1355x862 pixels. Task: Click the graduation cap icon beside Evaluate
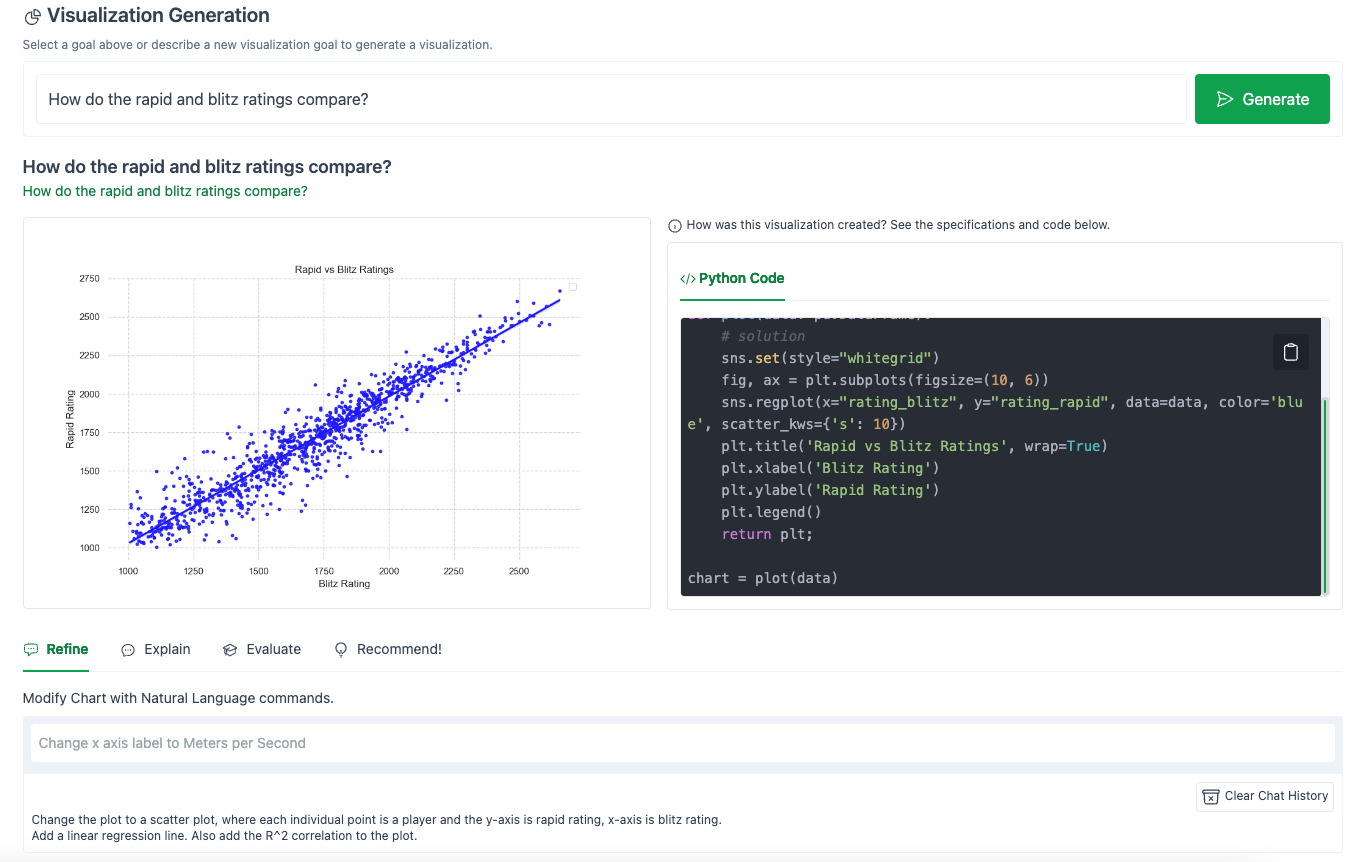click(x=230, y=650)
